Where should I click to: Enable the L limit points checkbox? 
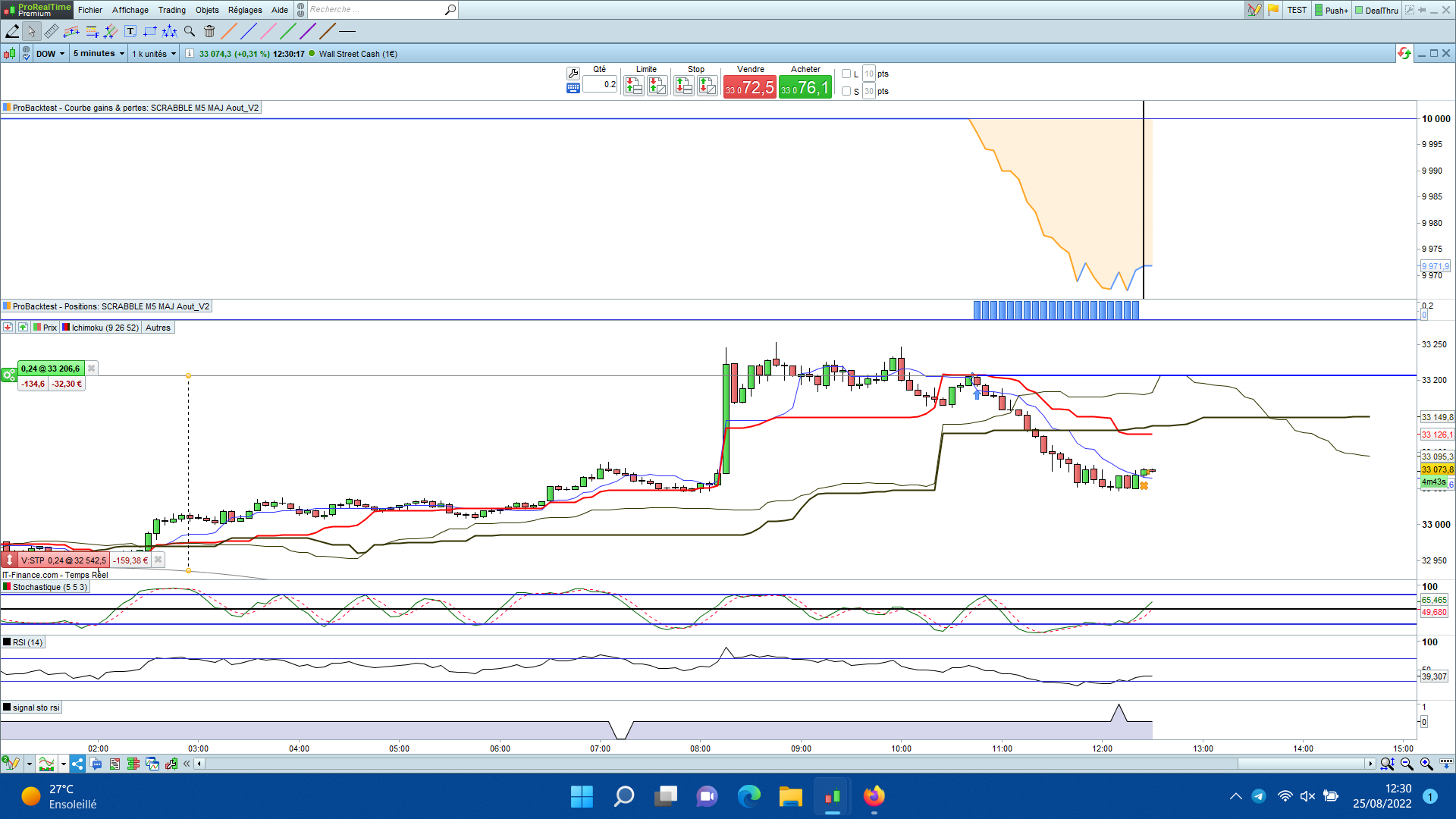coord(846,74)
